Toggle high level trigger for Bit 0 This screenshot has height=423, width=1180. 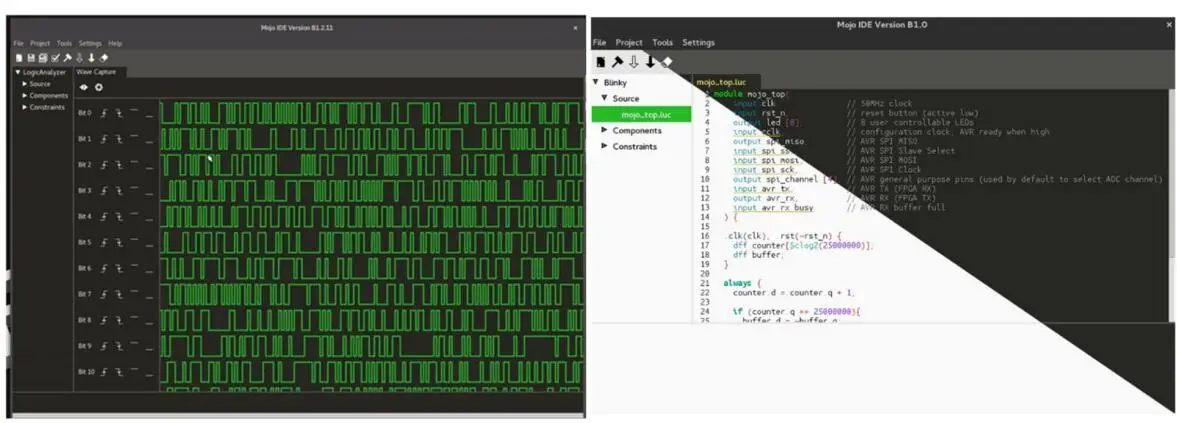pos(134,110)
